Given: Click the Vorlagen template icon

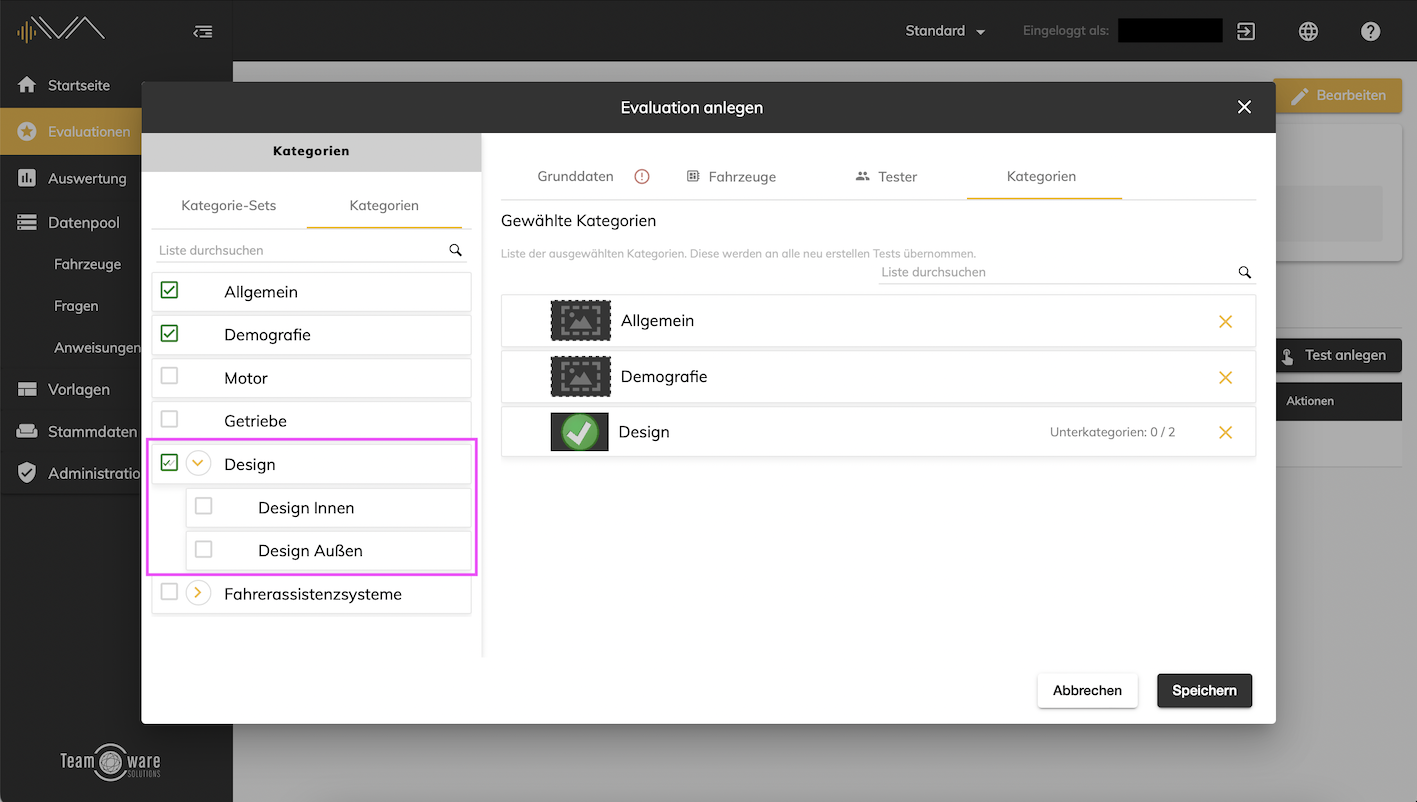Looking at the screenshot, I should click(27, 389).
